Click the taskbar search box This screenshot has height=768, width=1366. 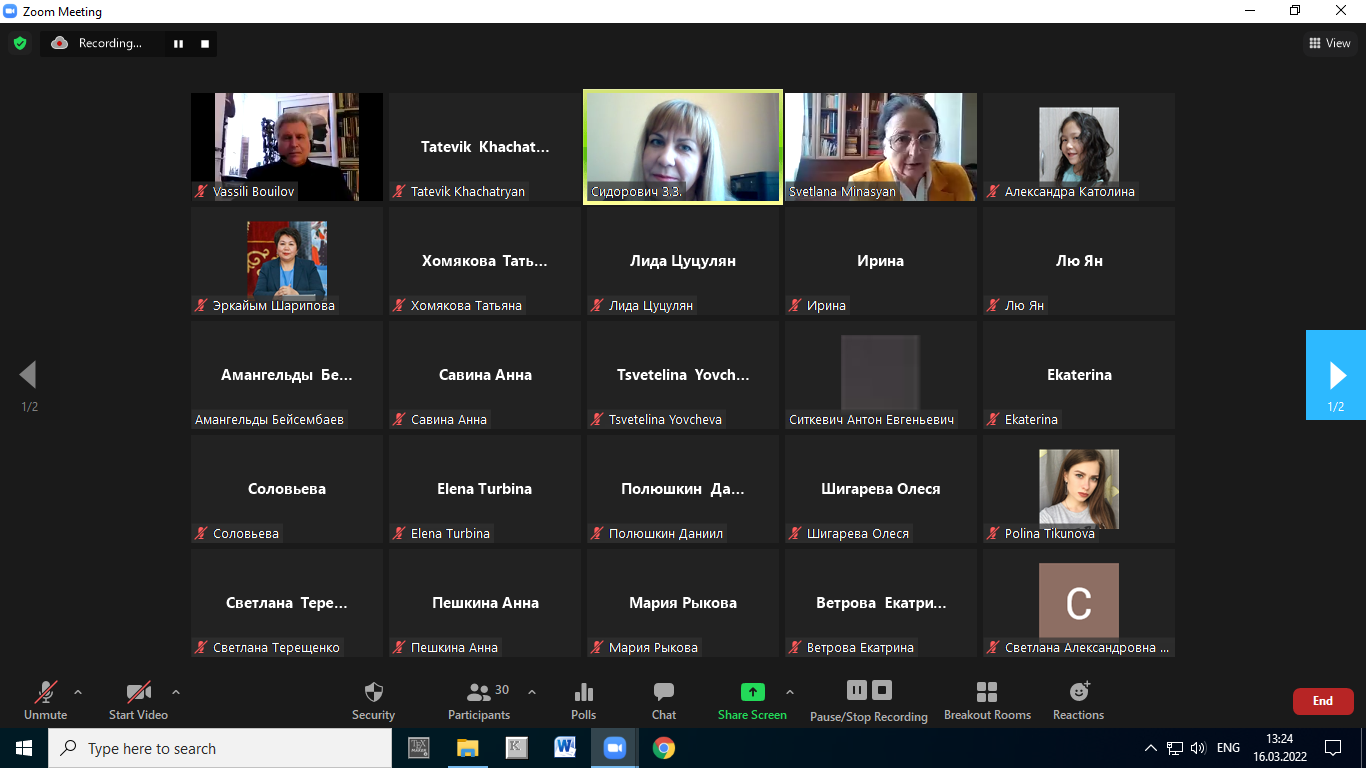coord(220,748)
